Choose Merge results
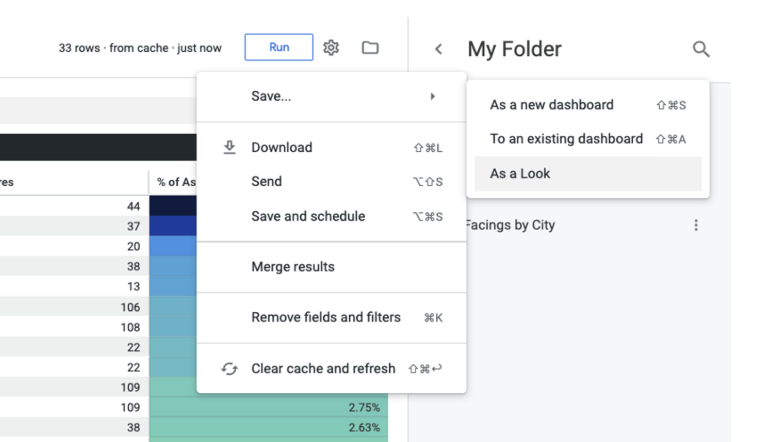The height and width of the screenshot is (442, 758). [332, 267]
